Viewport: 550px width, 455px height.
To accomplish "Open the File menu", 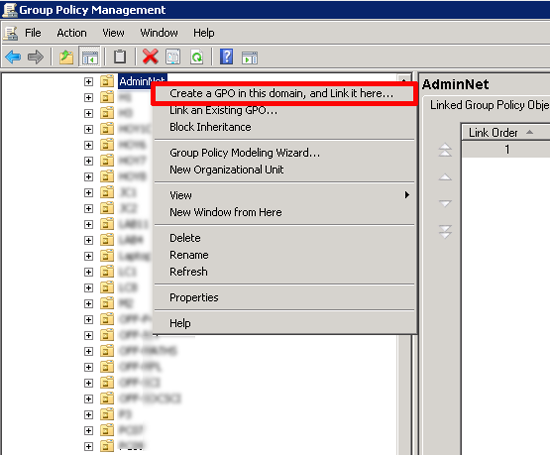I will 33,33.
